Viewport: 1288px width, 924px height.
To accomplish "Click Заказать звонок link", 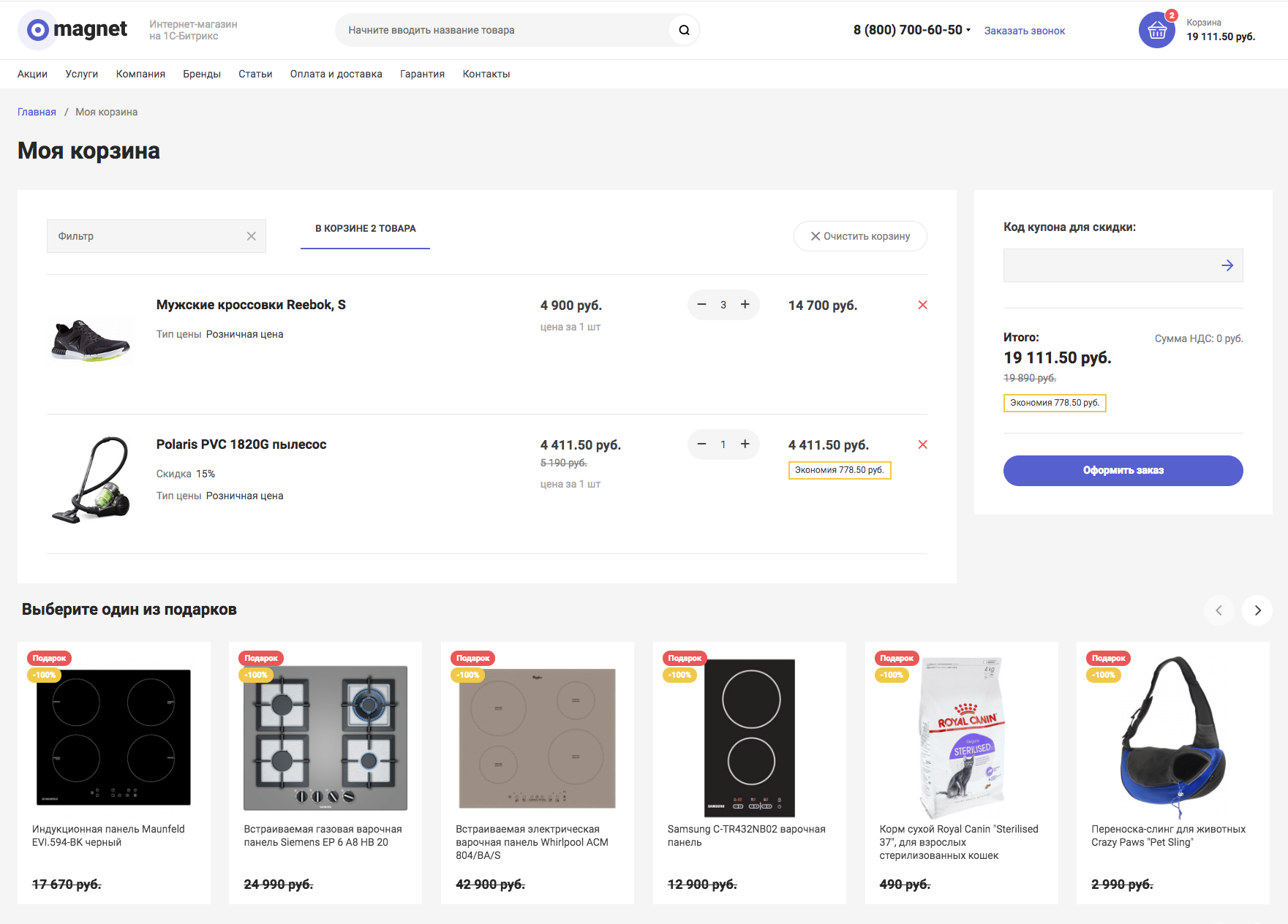I will 1024,31.
